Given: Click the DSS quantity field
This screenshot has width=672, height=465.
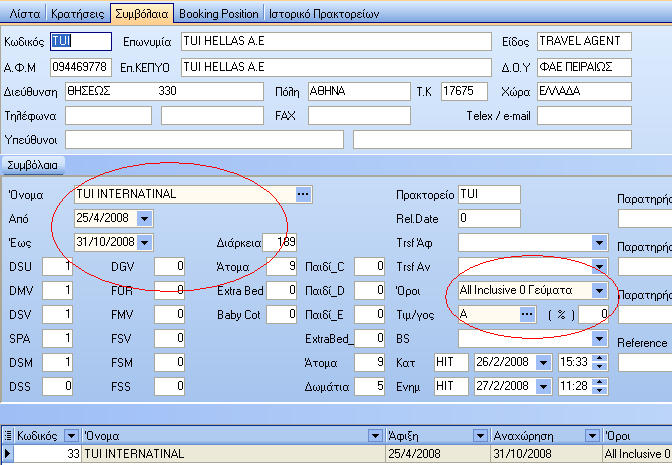Looking at the screenshot, I should pyautogui.click(x=57, y=387).
